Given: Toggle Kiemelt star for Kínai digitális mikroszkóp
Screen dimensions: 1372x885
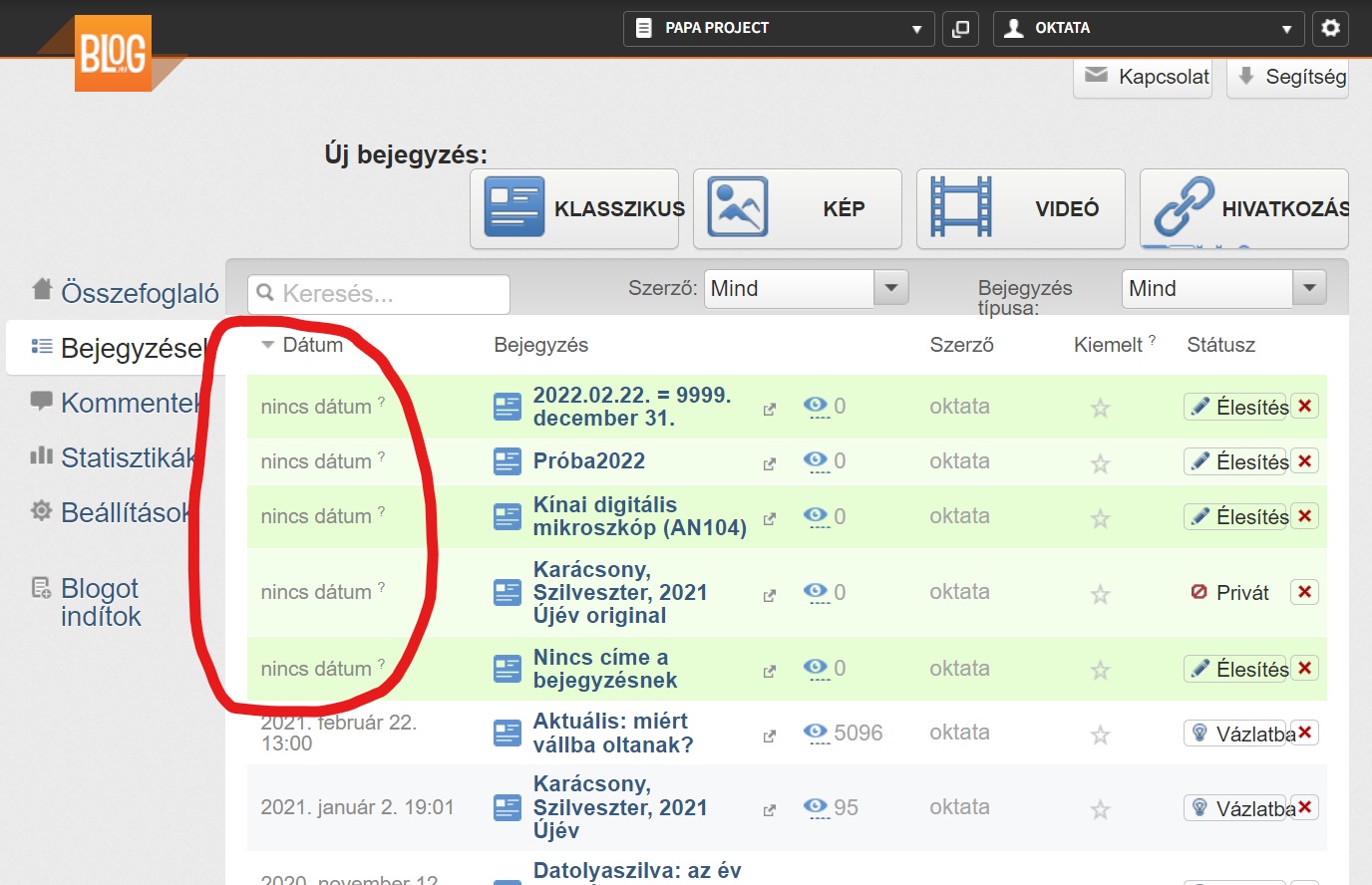Looking at the screenshot, I should tap(1100, 518).
